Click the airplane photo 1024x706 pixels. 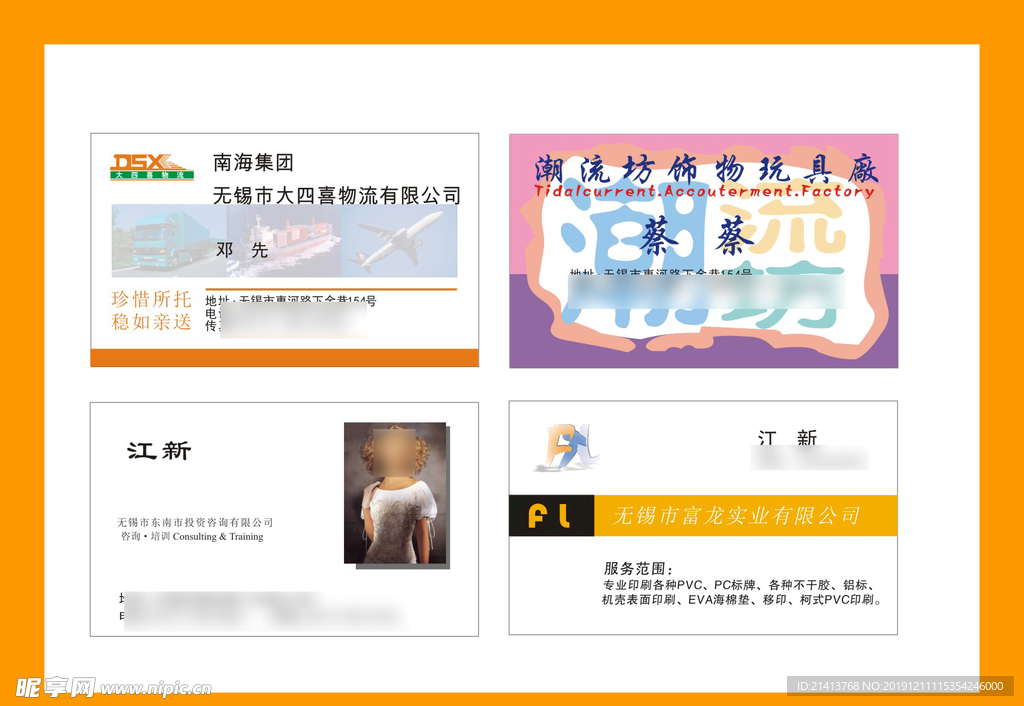coord(399,241)
